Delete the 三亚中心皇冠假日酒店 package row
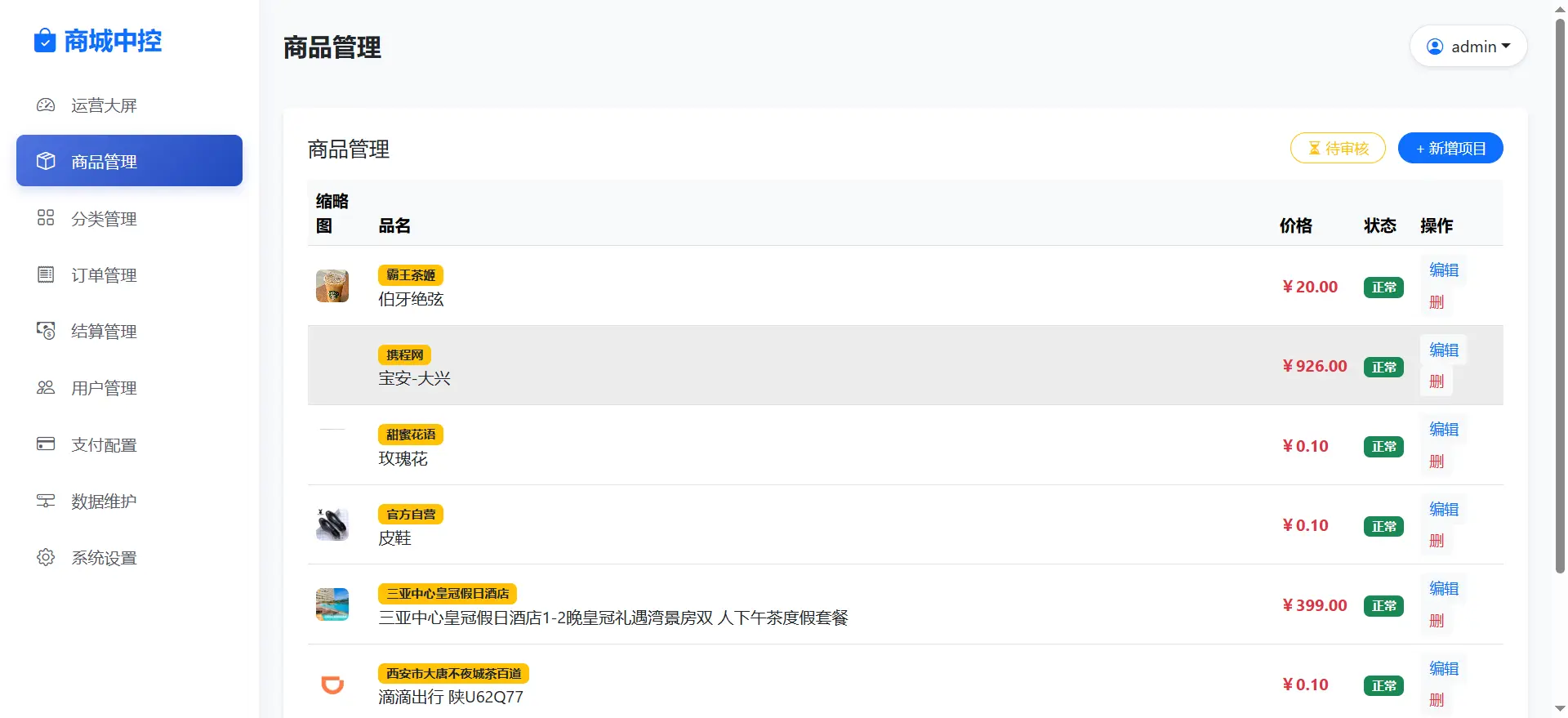This screenshot has width=1568, height=718. [1437, 620]
